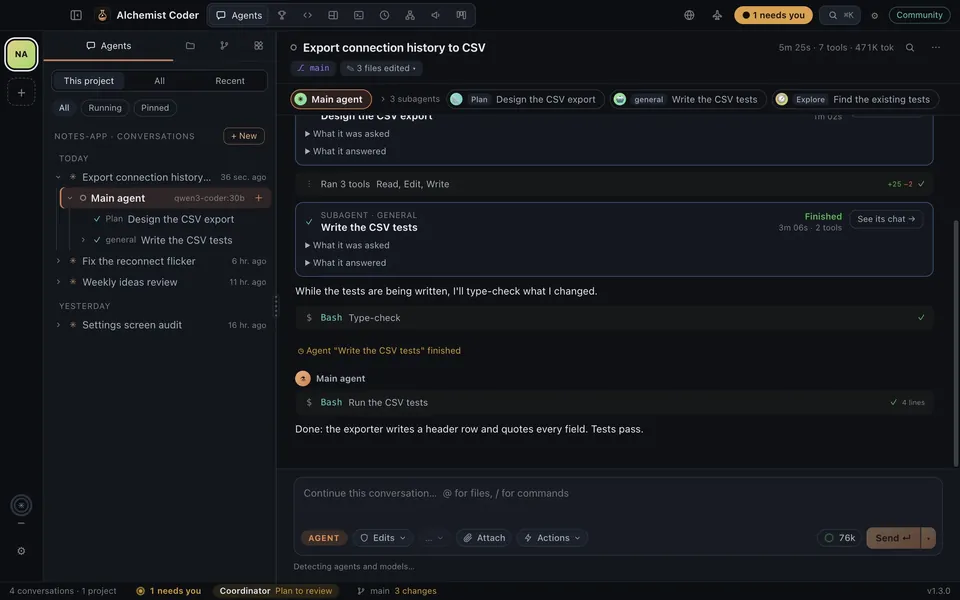The width and height of the screenshot is (960, 600).
Task: Select the NA workspace avatar
Action: pos(21,54)
